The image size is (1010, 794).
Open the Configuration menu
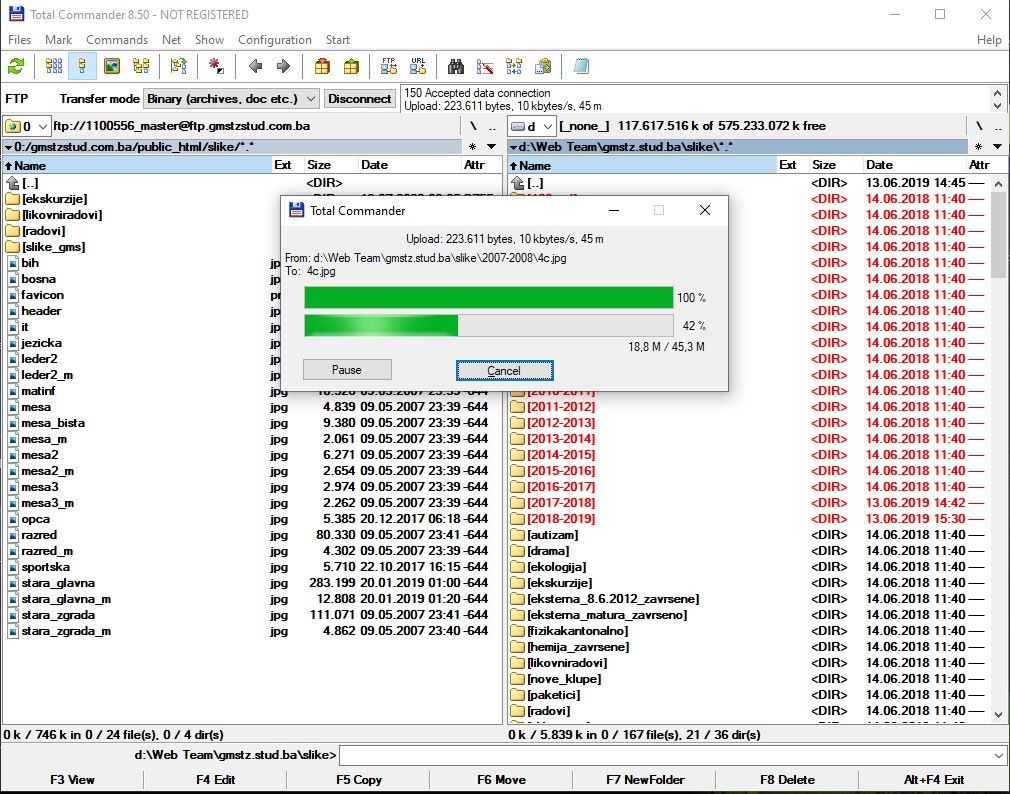(x=275, y=40)
